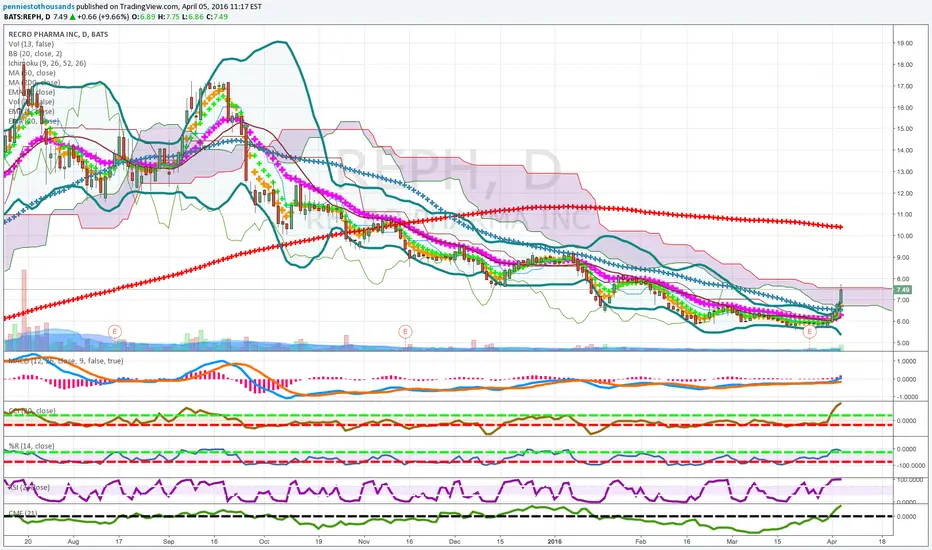The width and height of the screenshot is (932, 550).
Task: Click the Apr label on date axis
Action: (x=832, y=542)
